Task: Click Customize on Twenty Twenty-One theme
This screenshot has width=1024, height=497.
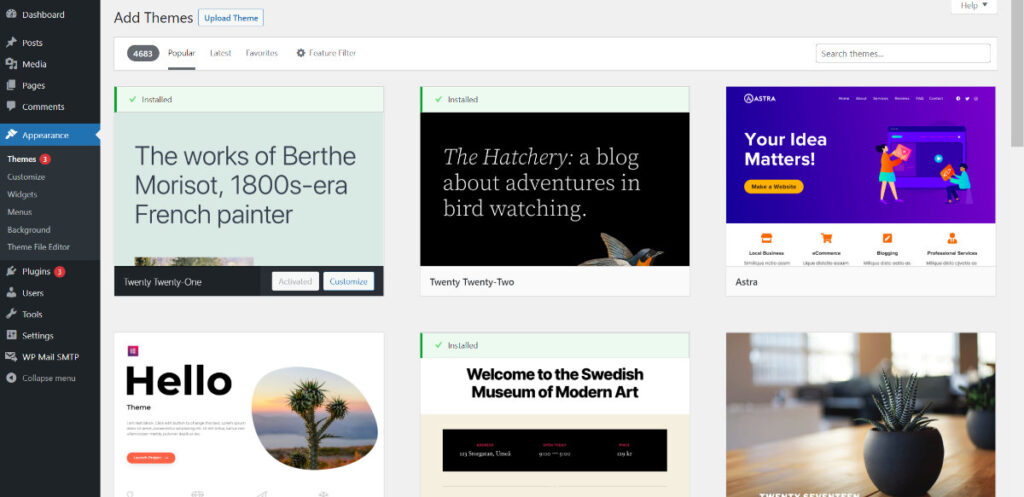Action: pyautogui.click(x=348, y=282)
